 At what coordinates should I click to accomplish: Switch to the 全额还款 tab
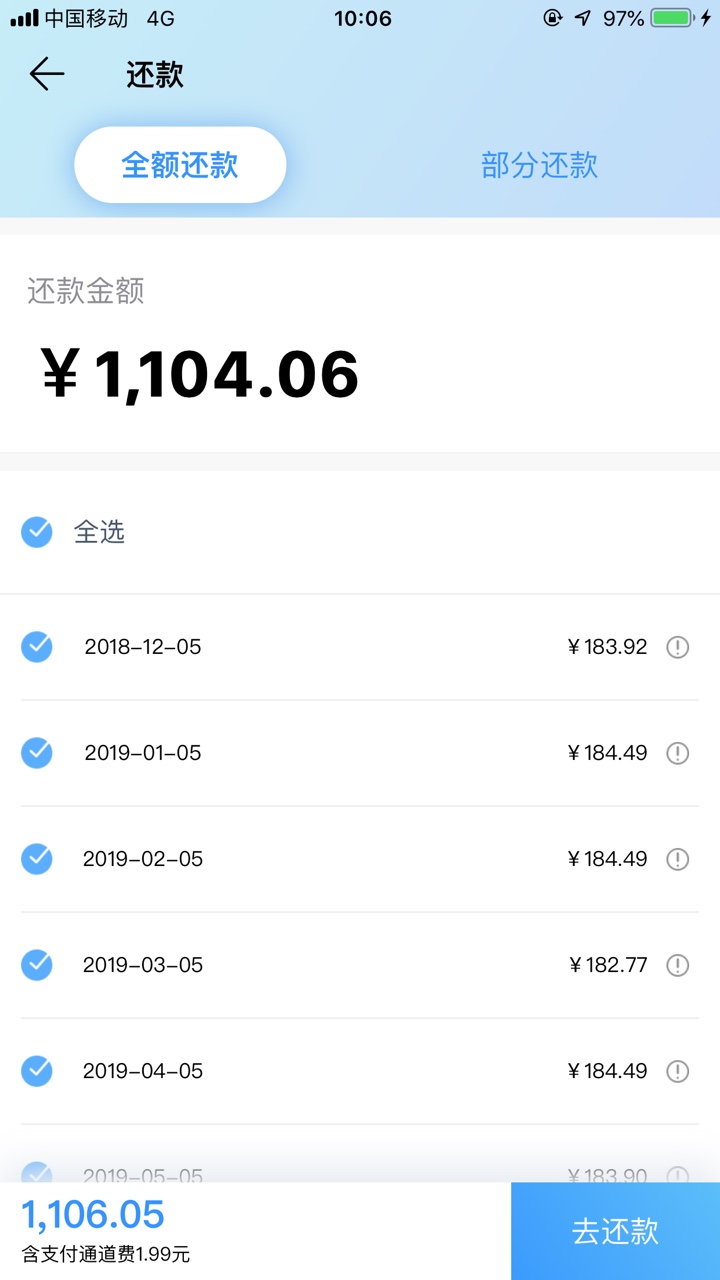point(180,165)
